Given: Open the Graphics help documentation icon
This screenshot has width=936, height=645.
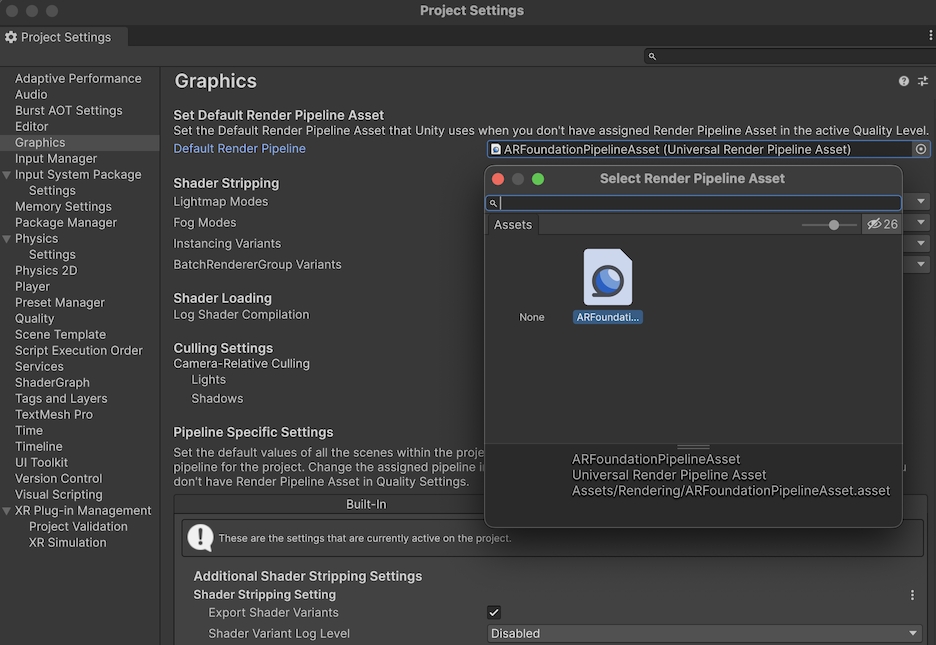Looking at the screenshot, I should click(x=904, y=81).
